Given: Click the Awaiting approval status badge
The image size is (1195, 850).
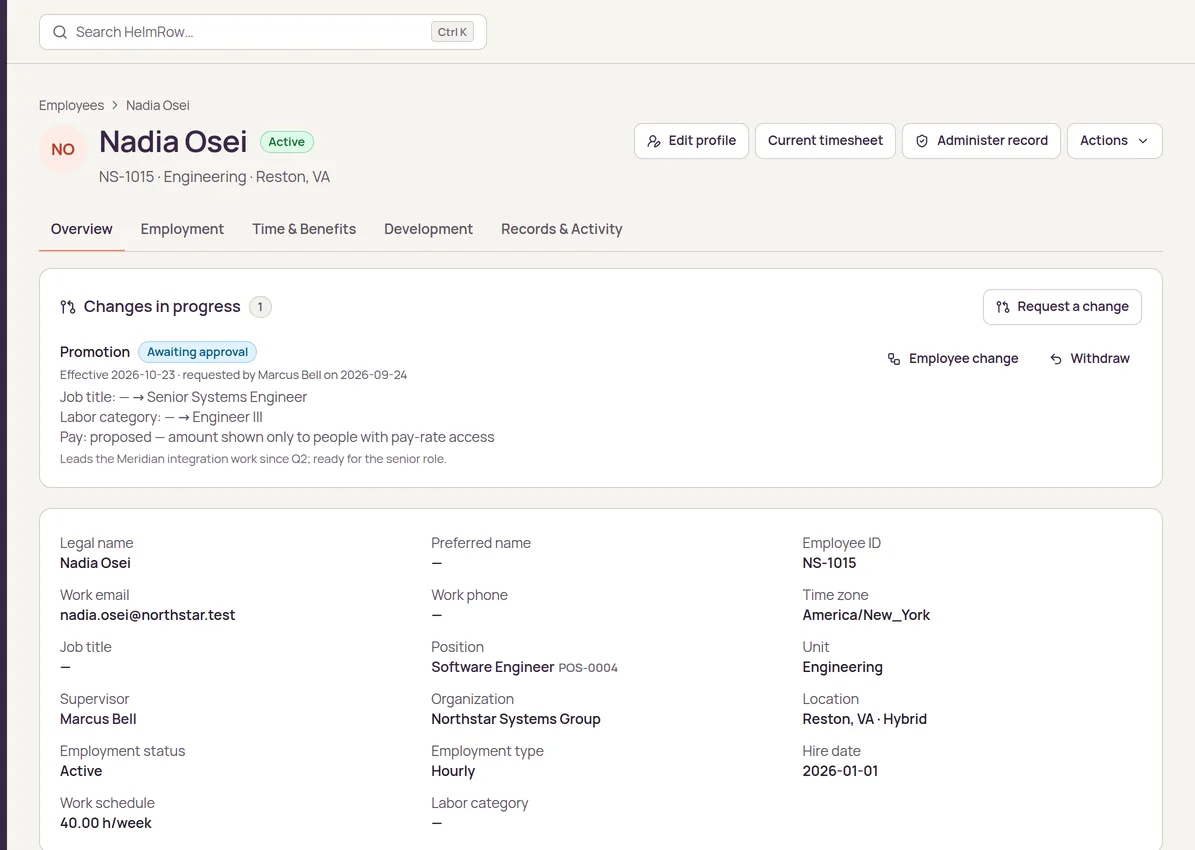Looking at the screenshot, I should pyautogui.click(x=197, y=352).
